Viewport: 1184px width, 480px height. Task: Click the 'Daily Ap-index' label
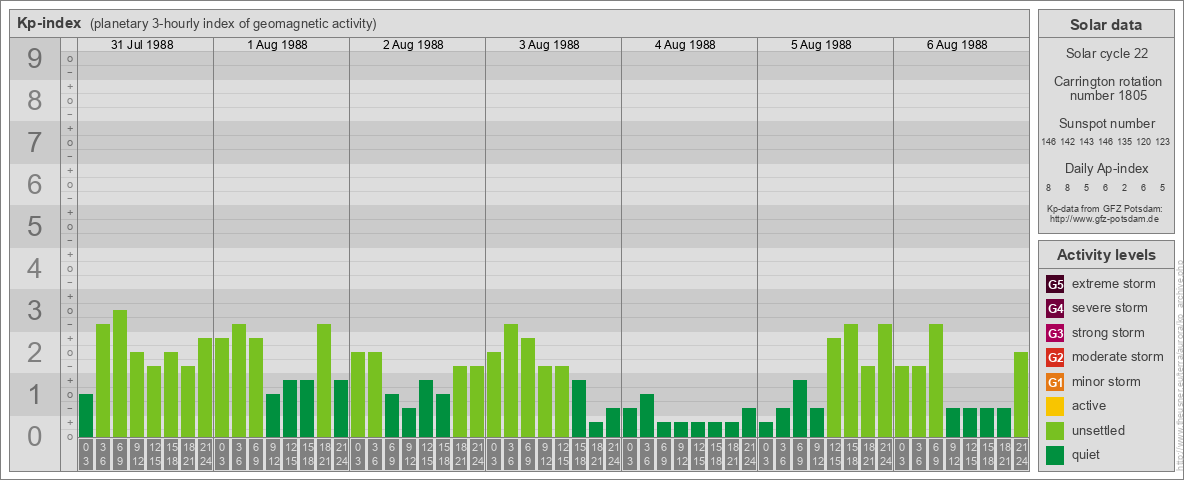pos(1106,168)
